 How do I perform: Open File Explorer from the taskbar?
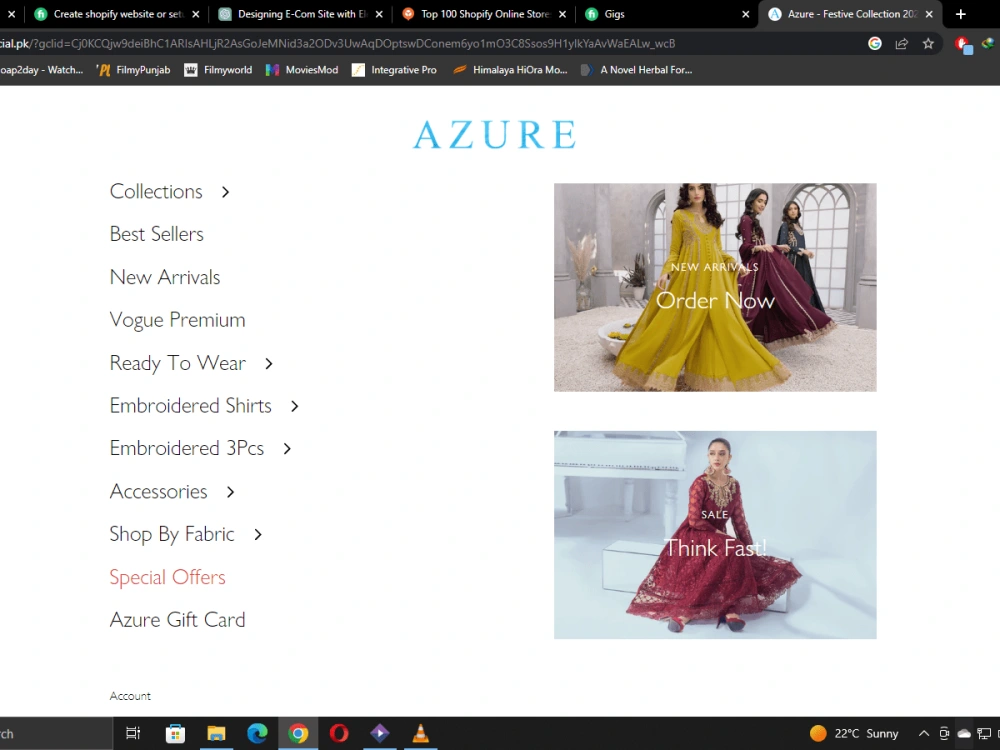pos(216,733)
